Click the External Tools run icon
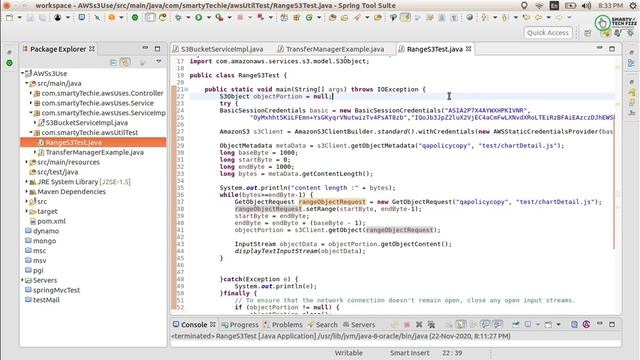640x360 pixels. (x=220, y=18)
